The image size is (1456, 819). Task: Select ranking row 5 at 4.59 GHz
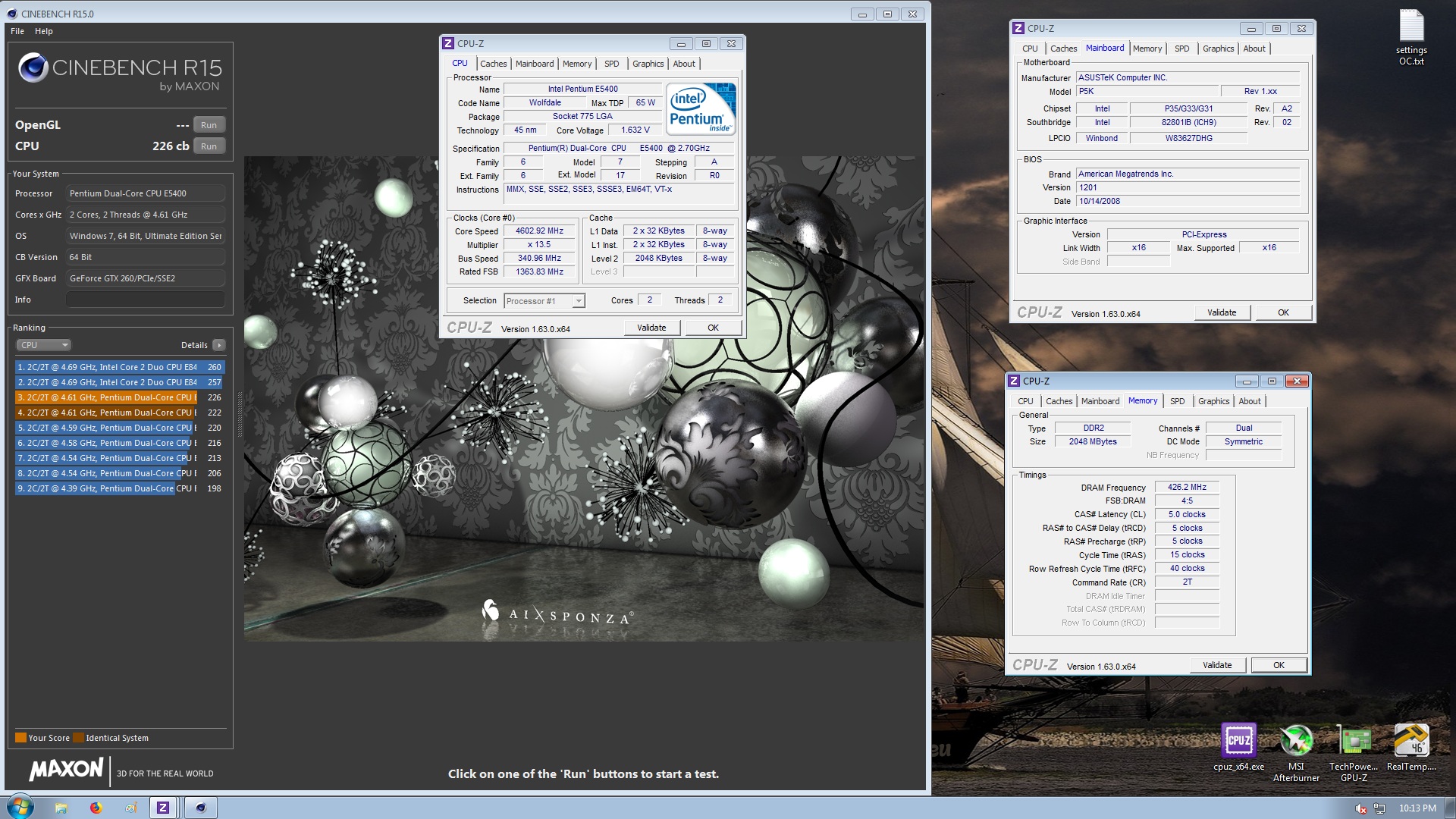pos(120,428)
